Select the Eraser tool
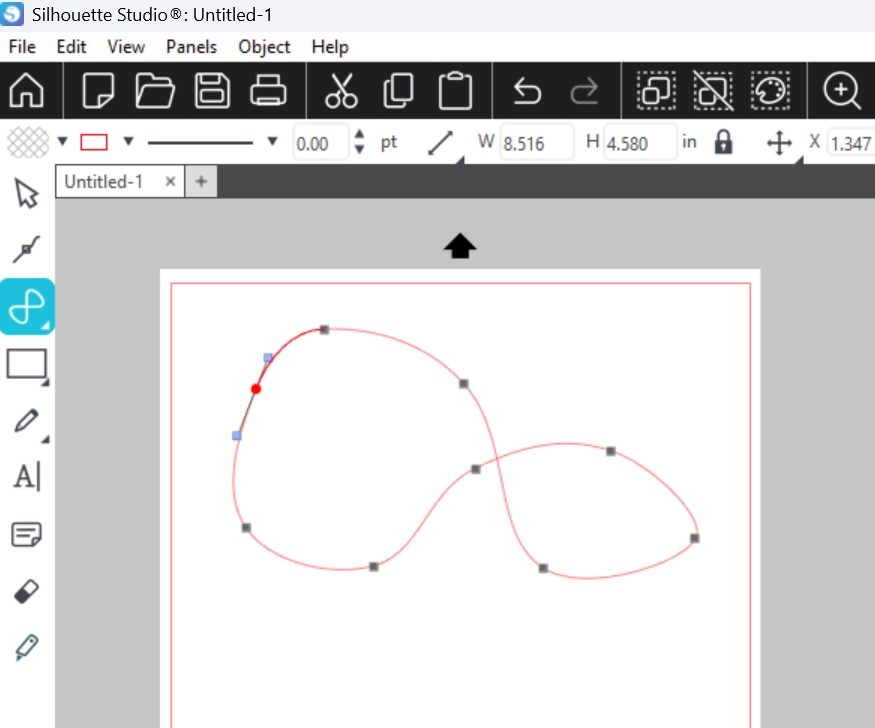Image resolution: width=875 pixels, height=728 pixels. click(x=27, y=592)
